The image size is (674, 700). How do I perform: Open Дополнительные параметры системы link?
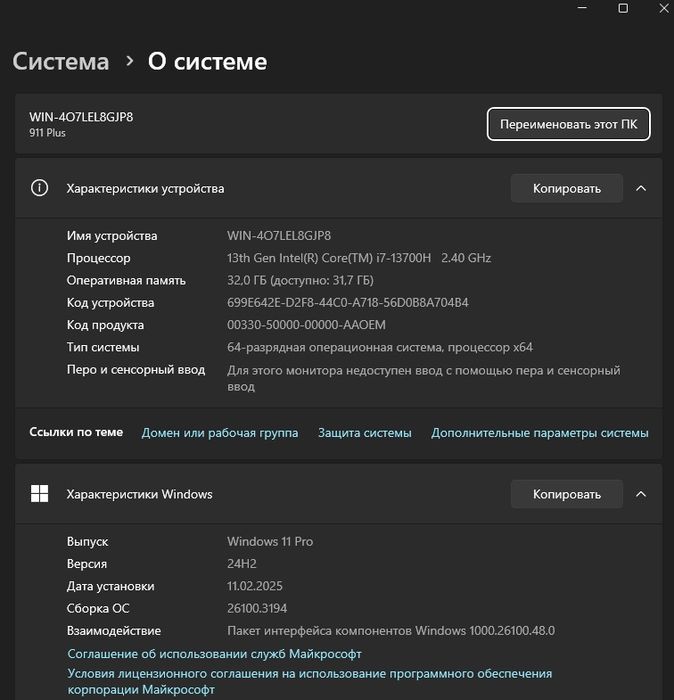click(540, 433)
